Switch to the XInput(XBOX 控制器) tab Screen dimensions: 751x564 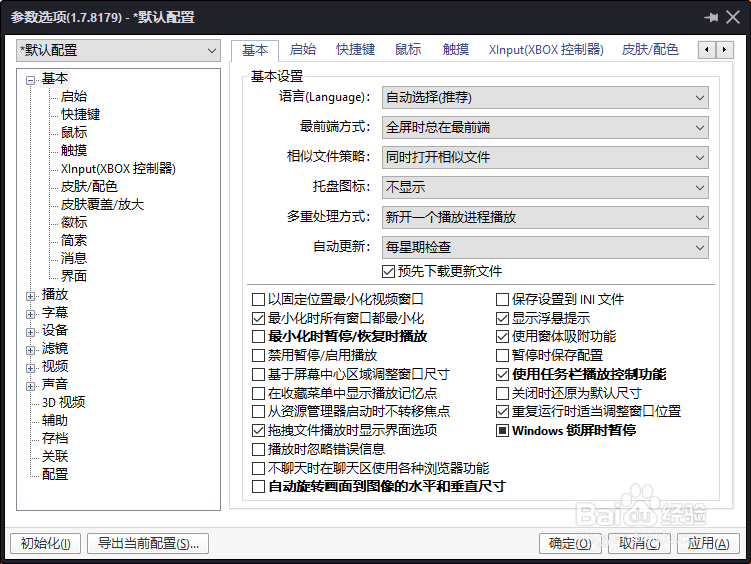click(546, 49)
